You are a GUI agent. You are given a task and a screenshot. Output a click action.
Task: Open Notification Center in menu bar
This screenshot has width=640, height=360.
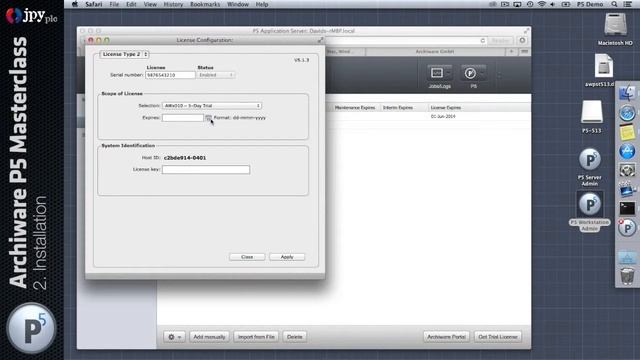[x=628, y=4]
